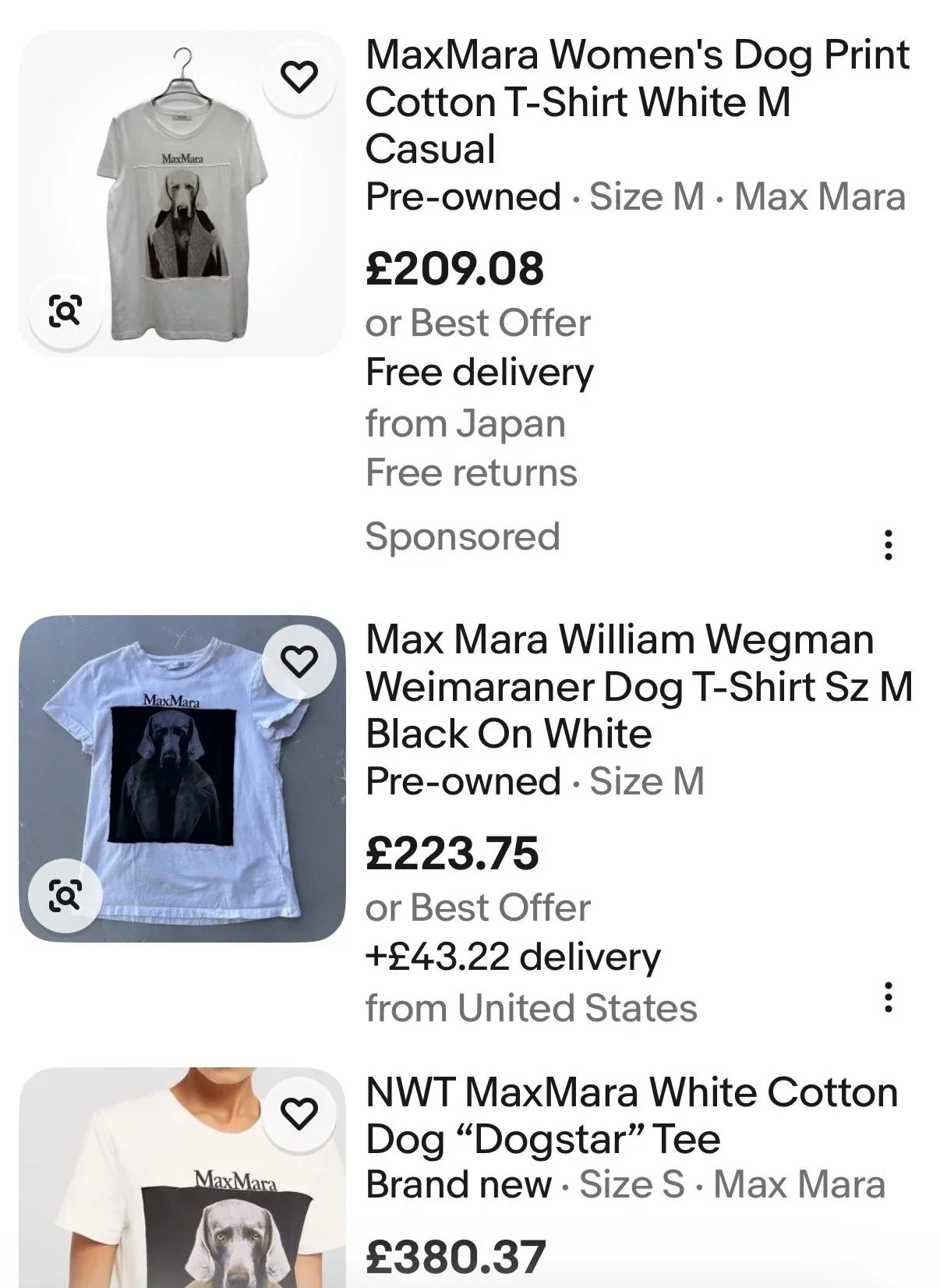Open more options for the sponsored listing
This screenshot has height=1288, width=940.
pyautogui.click(x=887, y=545)
